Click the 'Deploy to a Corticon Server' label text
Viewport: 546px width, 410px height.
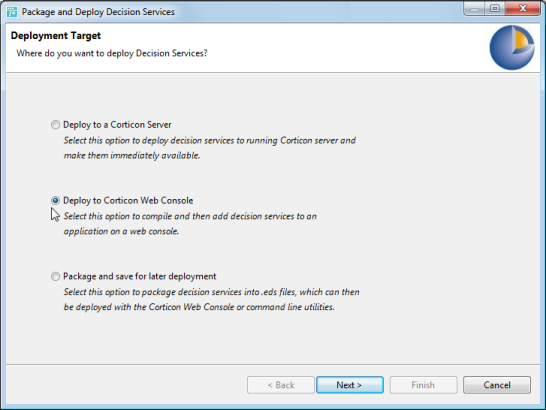[x=117, y=125]
